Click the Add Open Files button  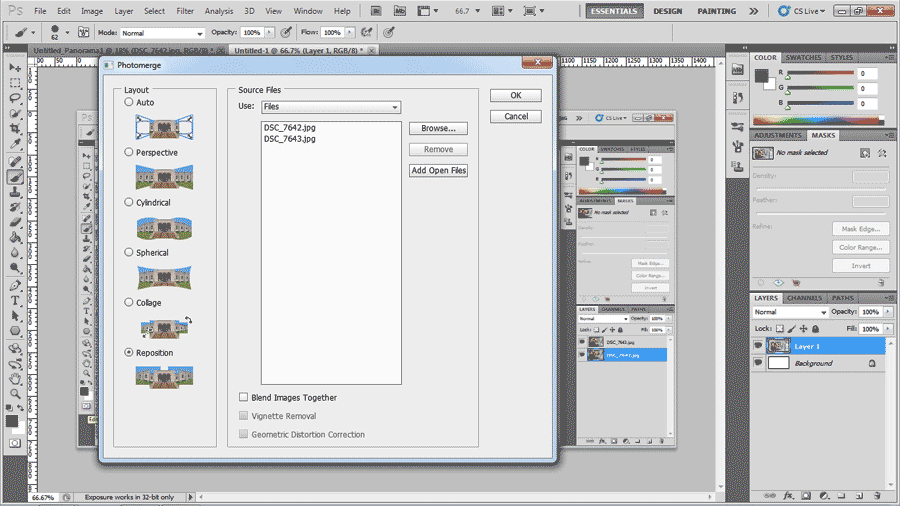(438, 170)
